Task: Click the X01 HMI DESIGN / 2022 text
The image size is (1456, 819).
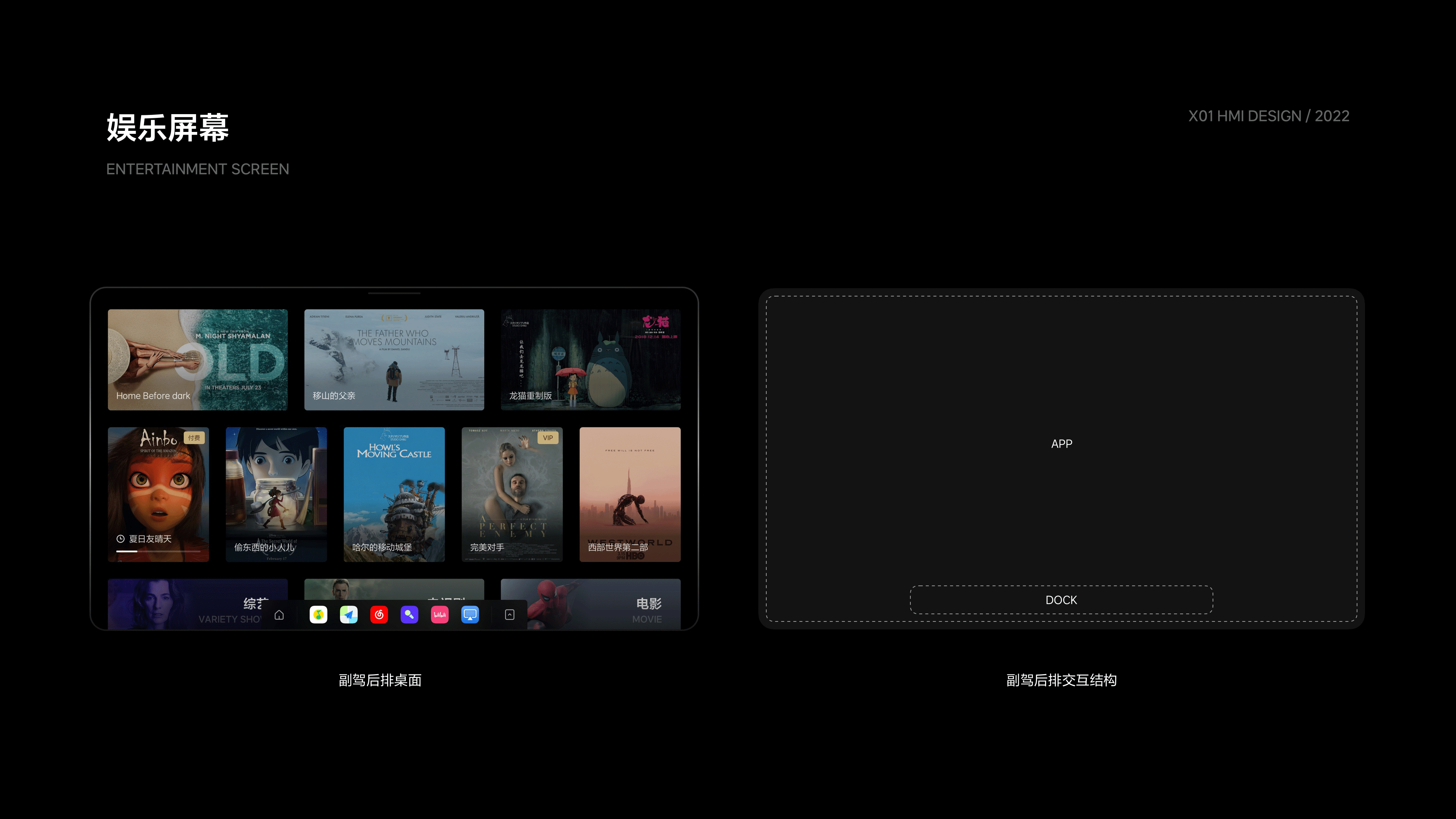Action: (x=1268, y=116)
